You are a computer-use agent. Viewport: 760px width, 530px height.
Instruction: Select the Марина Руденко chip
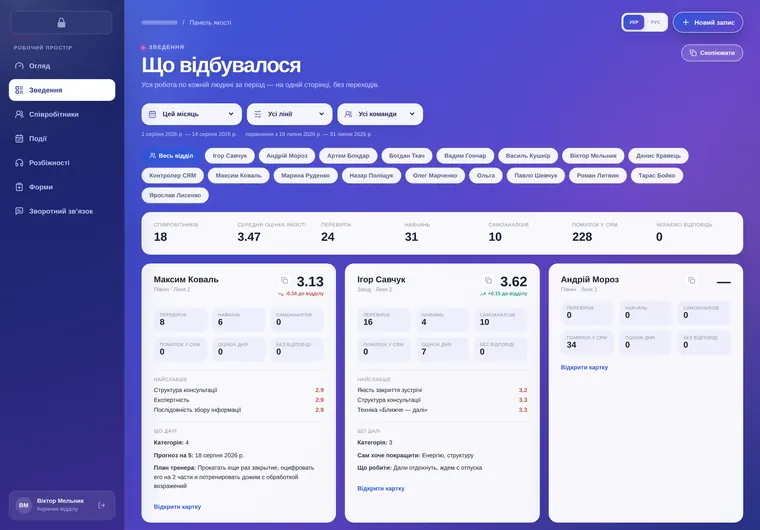click(305, 176)
